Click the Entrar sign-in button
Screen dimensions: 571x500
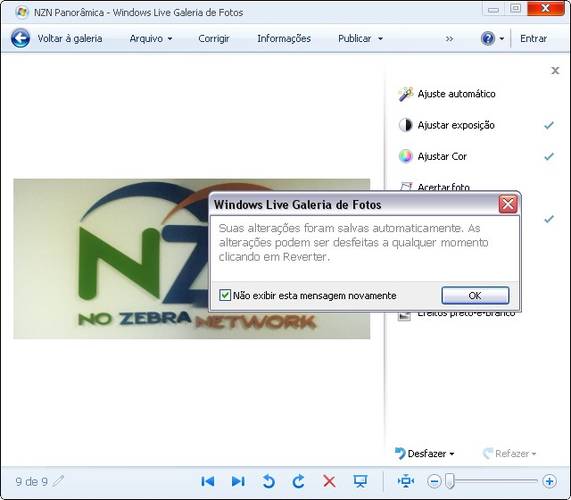click(x=533, y=39)
